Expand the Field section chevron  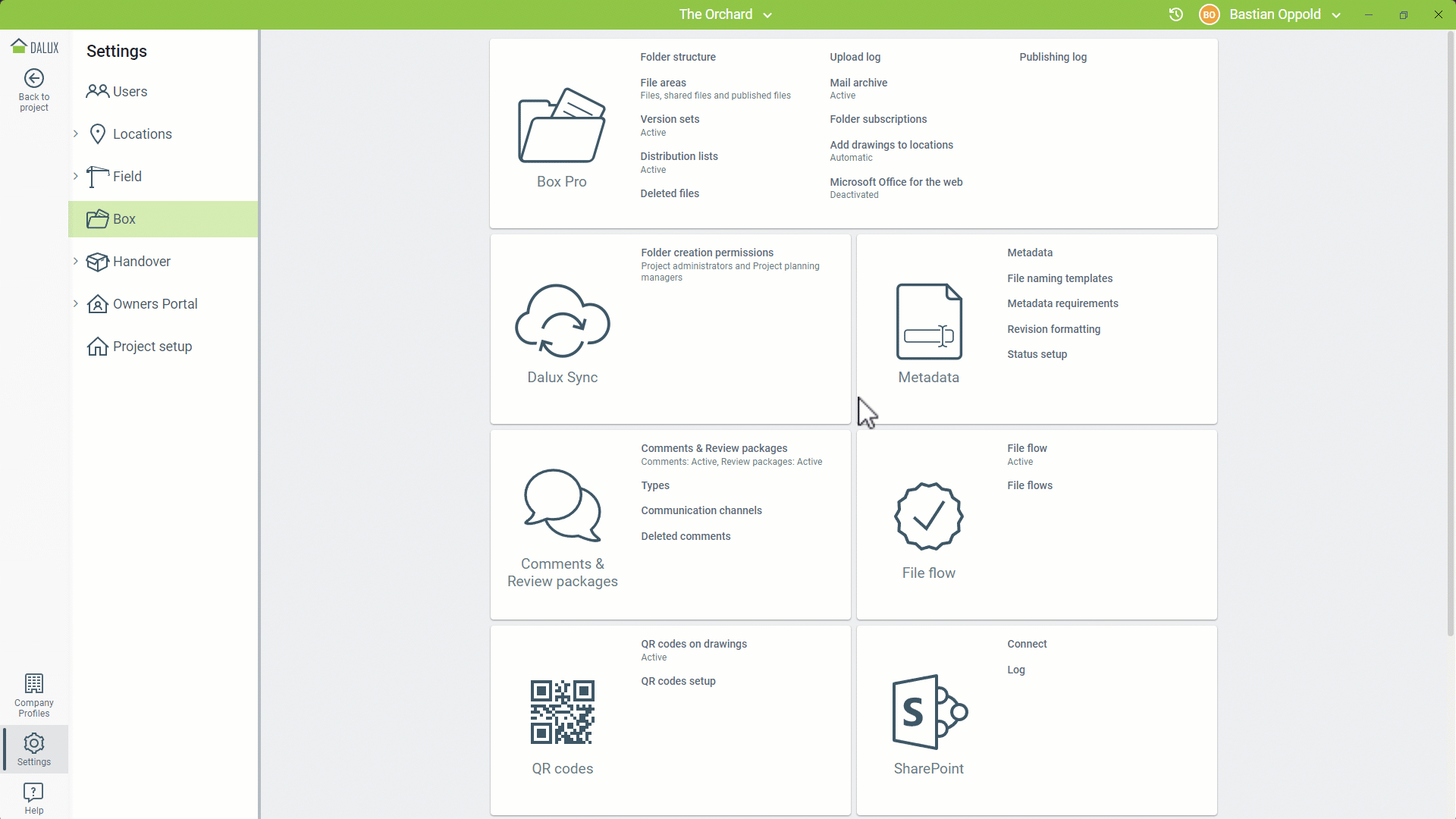pyautogui.click(x=76, y=177)
